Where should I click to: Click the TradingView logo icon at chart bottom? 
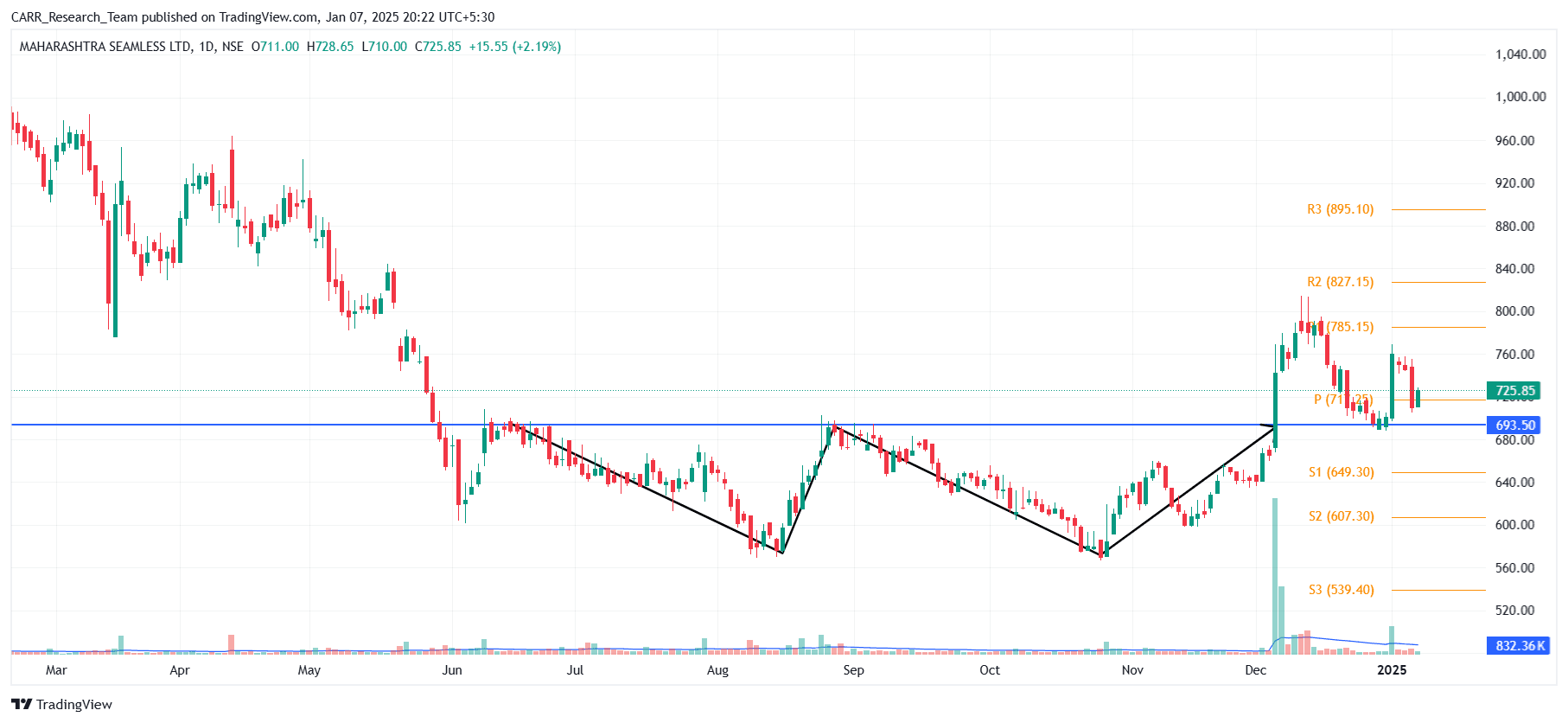click(x=22, y=704)
